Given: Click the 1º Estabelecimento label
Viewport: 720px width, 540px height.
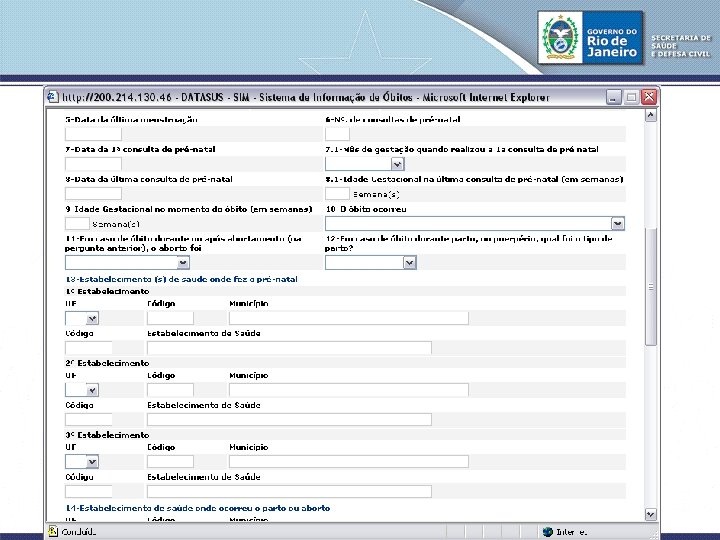Looking at the screenshot, I should (107, 292).
